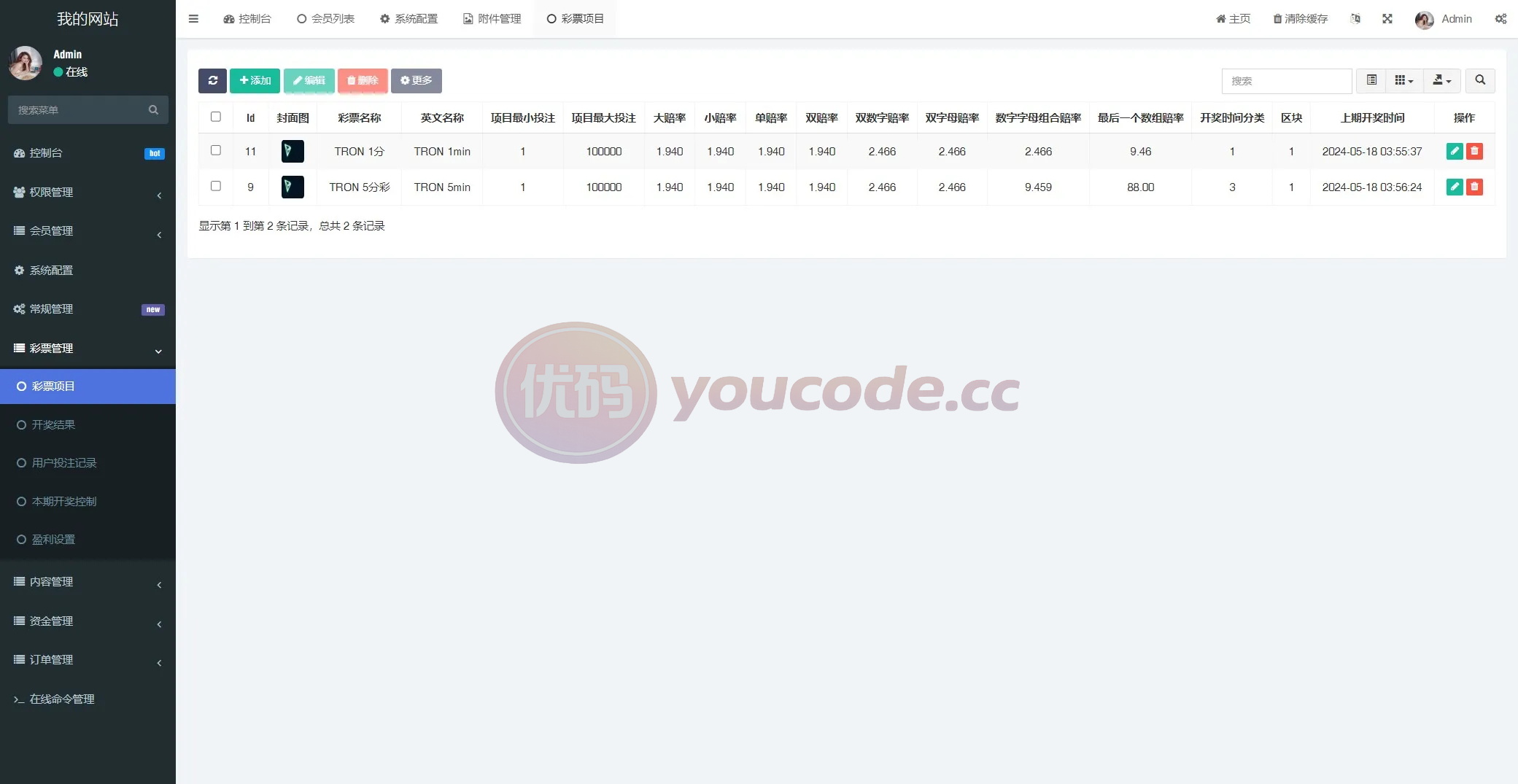Collapse the 彩票管理 sidebar menu
Viewport: 1518px width, 784px height.
pyautogui.click(x=88, y=349)
